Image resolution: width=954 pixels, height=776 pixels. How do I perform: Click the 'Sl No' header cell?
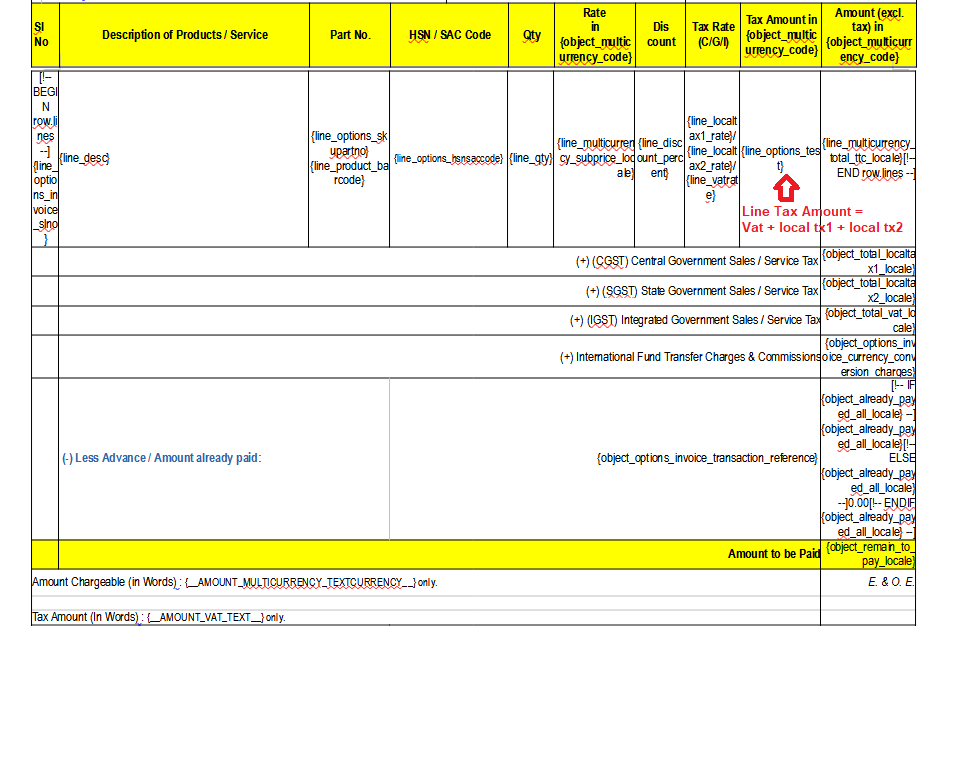click(41, 35)
